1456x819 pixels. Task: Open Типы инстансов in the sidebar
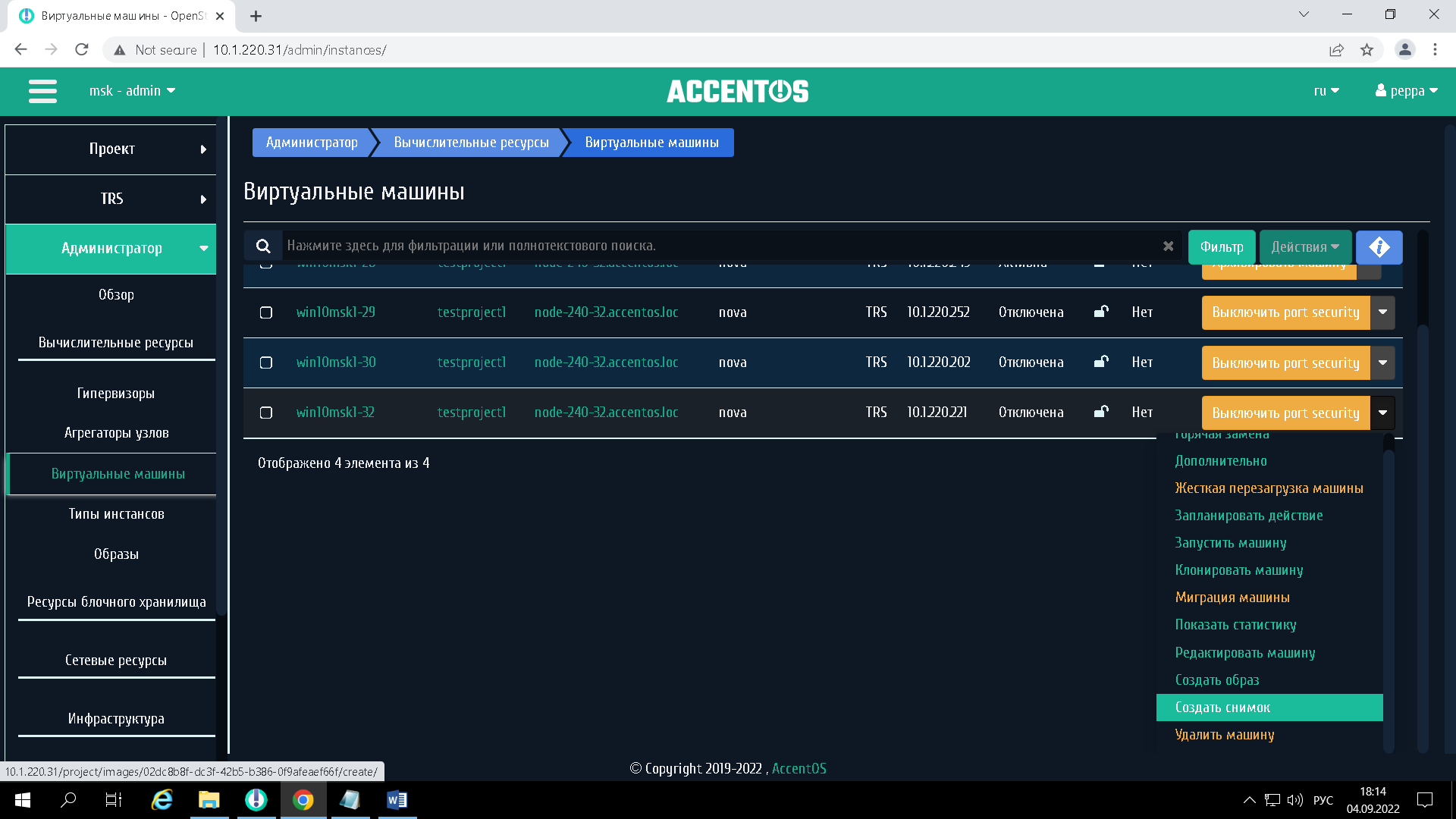click(116, 513)
